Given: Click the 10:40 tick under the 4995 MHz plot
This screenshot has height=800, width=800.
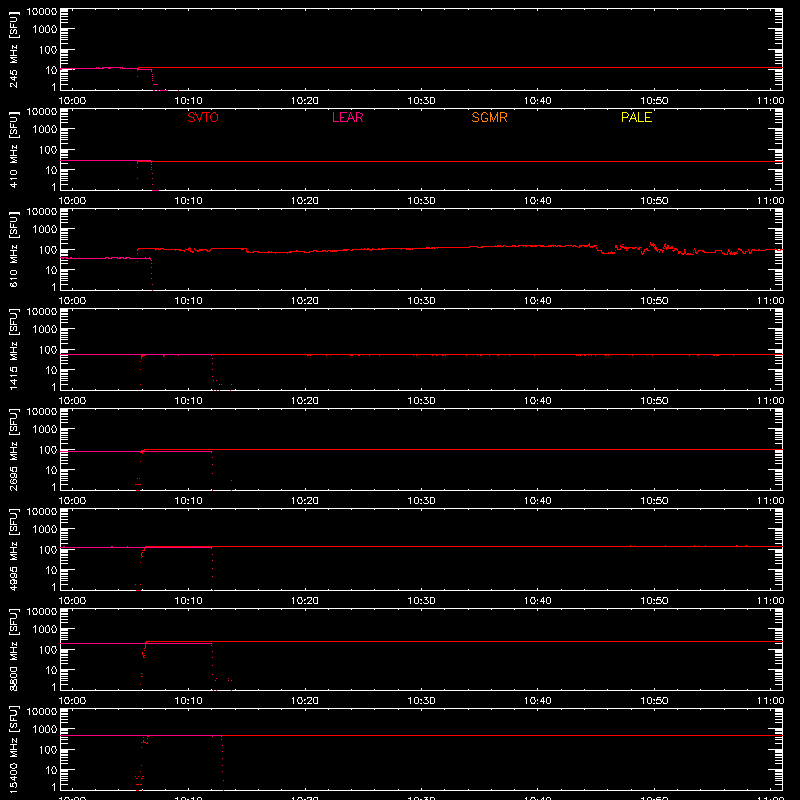Looking at the screenshot, I should (x=537, y=601).
